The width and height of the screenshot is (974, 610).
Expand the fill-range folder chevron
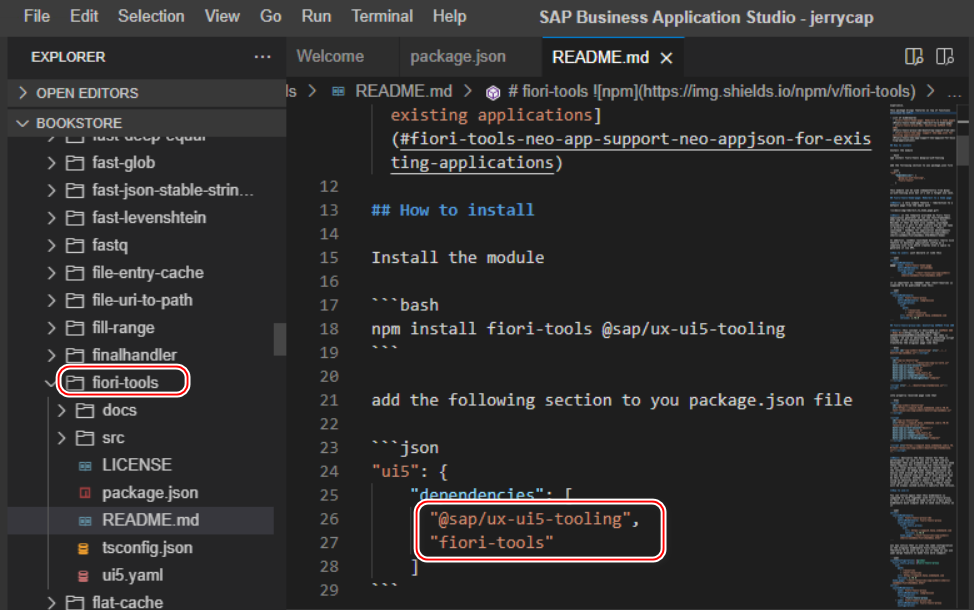52,327
